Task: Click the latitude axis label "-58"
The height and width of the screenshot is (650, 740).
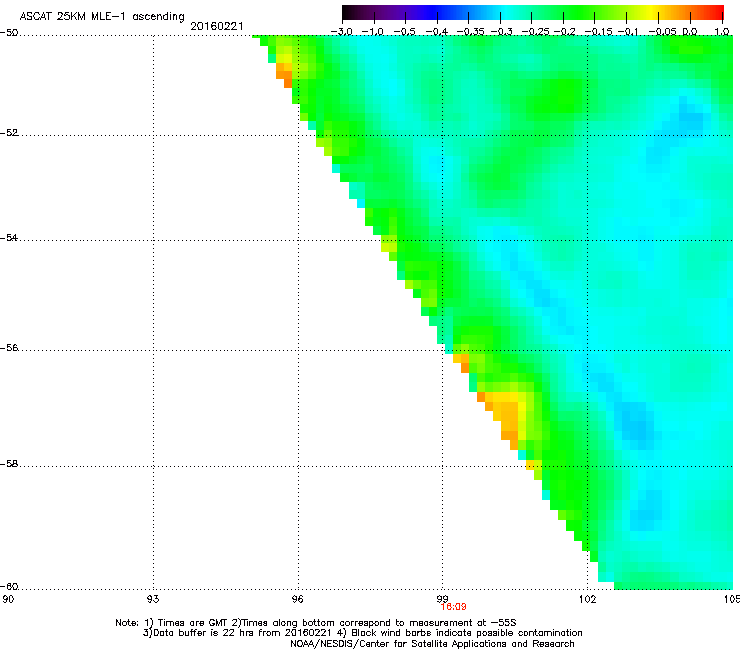Action: coord(9,464)
